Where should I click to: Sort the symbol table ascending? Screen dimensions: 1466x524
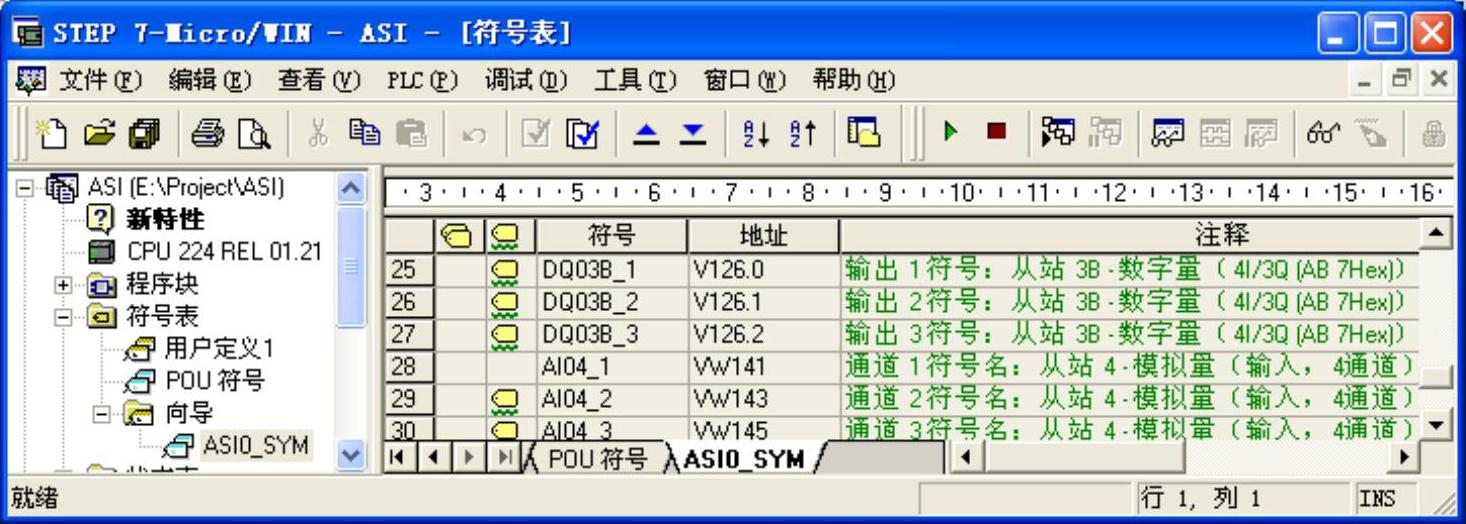[757, 132]
